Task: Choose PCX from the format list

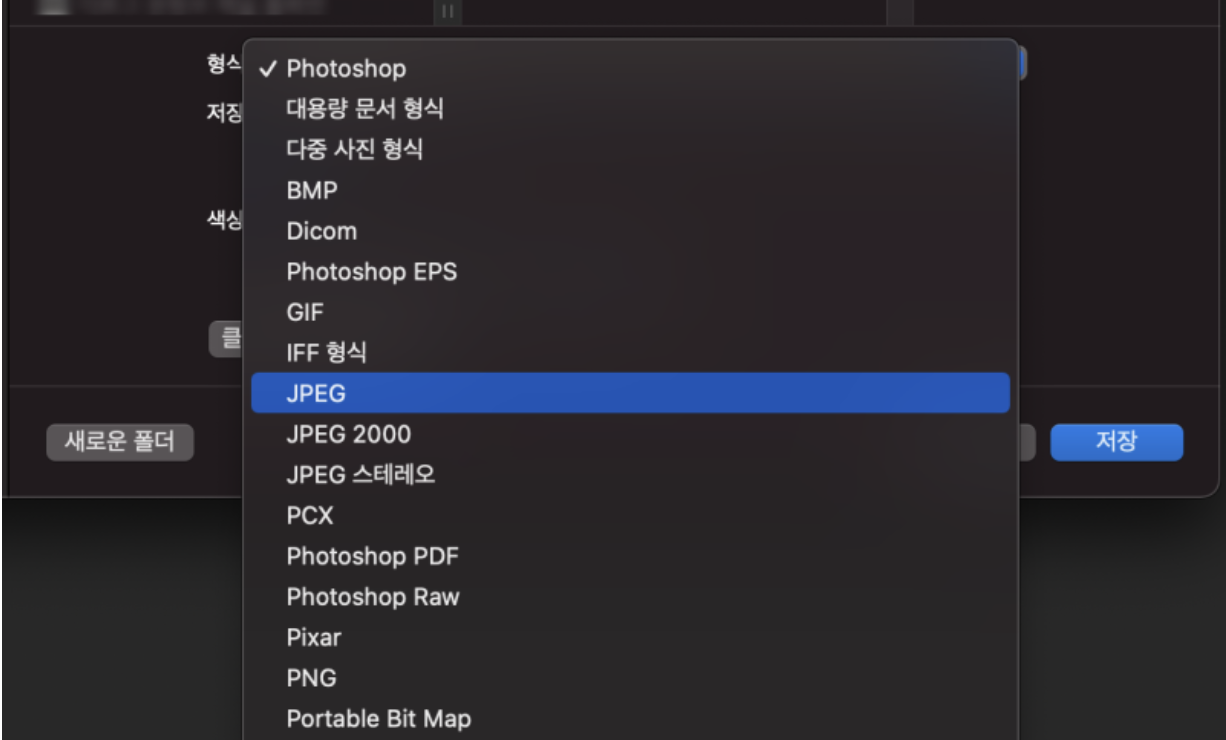Action: [x=310, y=516]
